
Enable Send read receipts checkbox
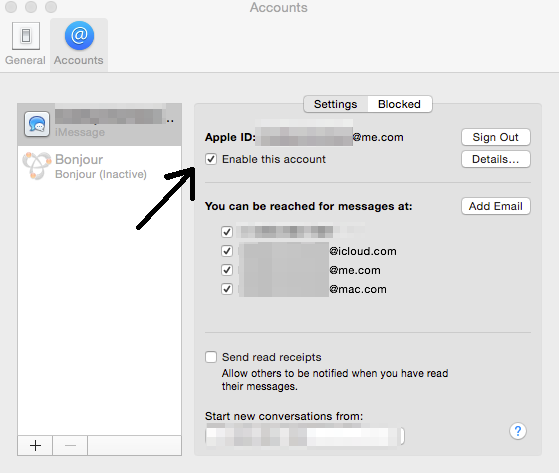pos(211,357)
